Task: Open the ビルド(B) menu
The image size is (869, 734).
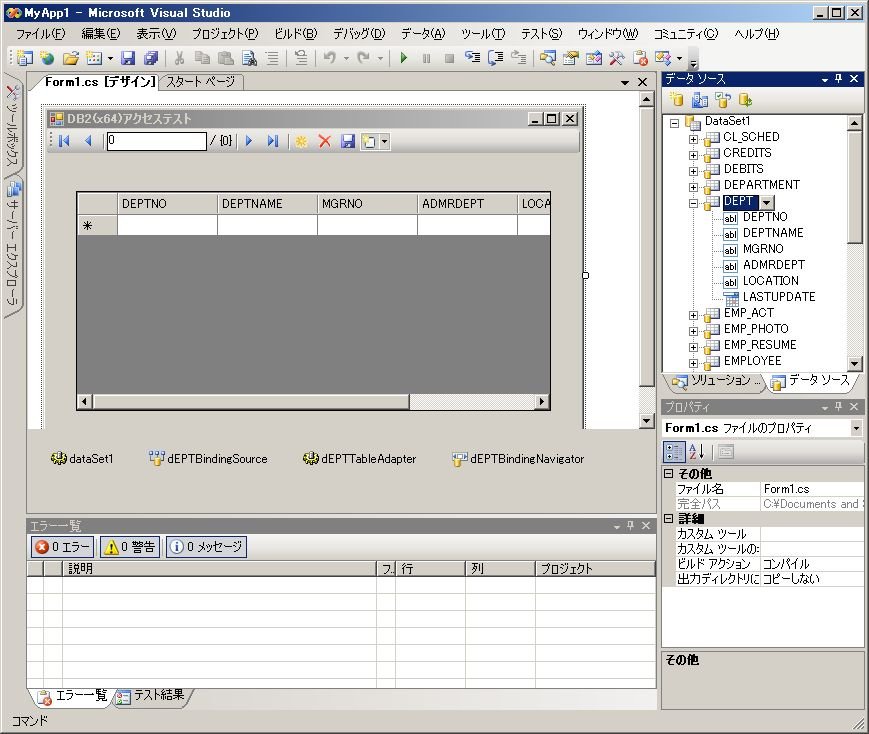Action: click(x=296, y=34)
